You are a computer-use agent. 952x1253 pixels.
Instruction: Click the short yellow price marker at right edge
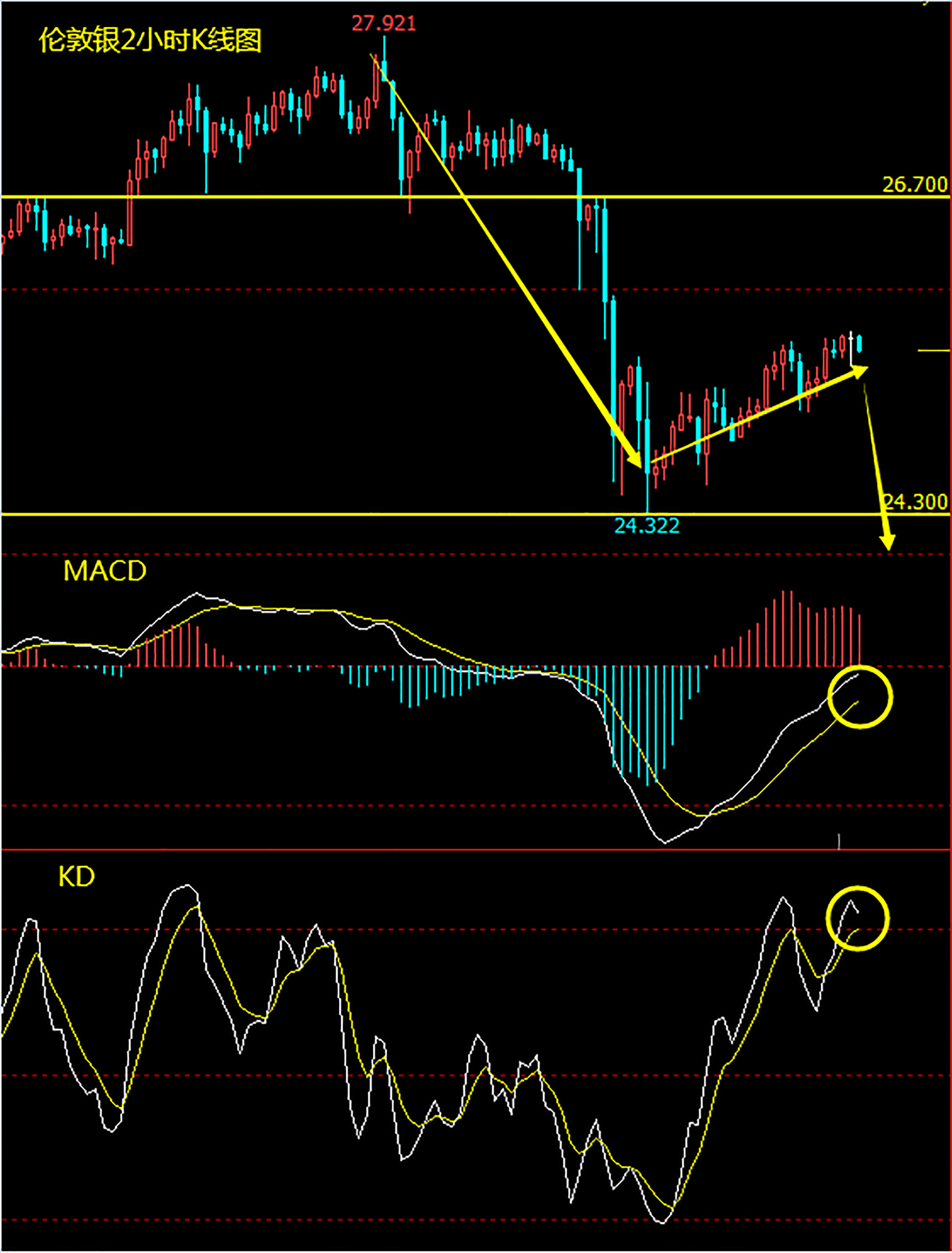pos(933,351)
